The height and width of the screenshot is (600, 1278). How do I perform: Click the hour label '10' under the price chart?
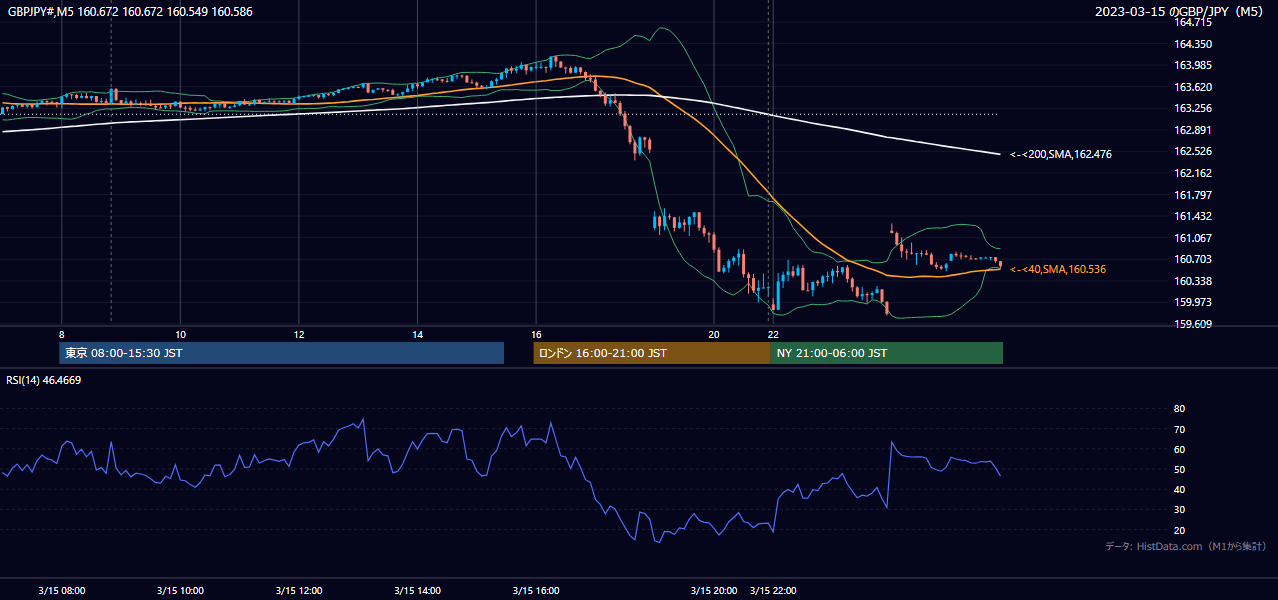coord(180,334)
